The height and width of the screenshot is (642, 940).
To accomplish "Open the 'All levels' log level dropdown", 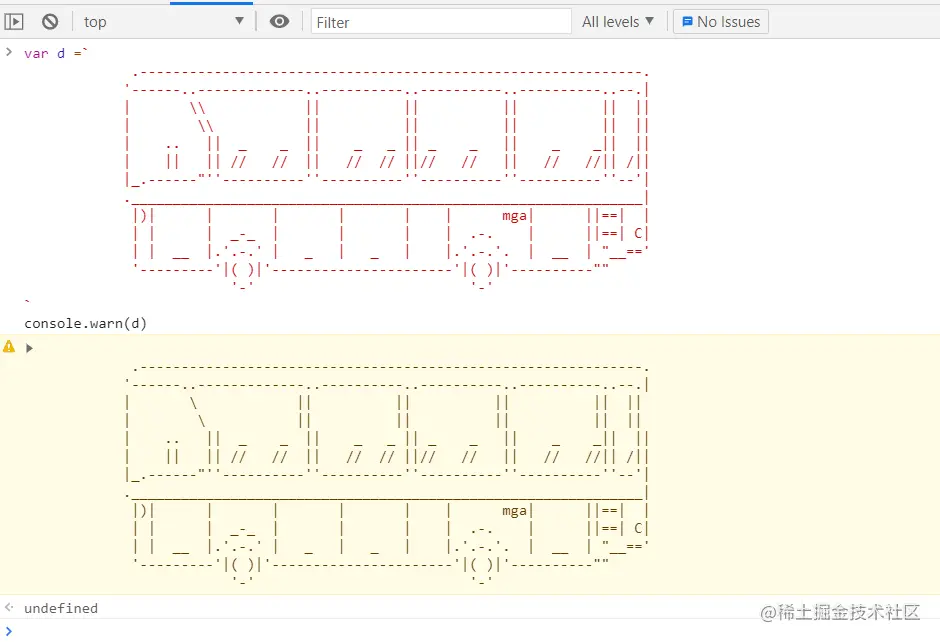I will (617, 22).
